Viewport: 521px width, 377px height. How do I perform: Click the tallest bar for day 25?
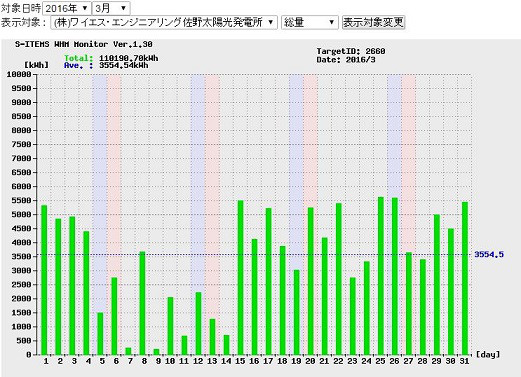(381, 276)
